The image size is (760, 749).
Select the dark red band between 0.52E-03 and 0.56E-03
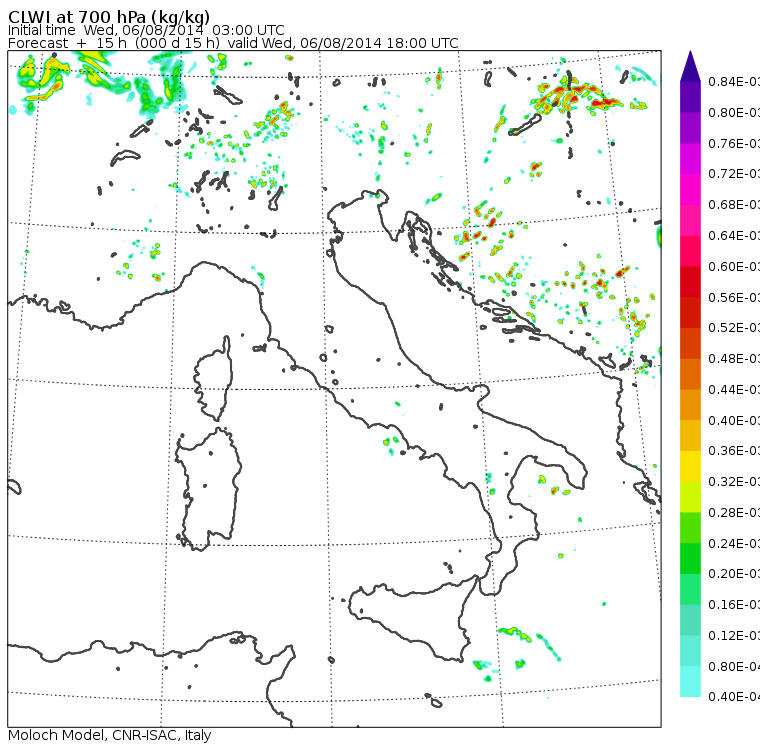pyautogui.click(x=690, y=313)
